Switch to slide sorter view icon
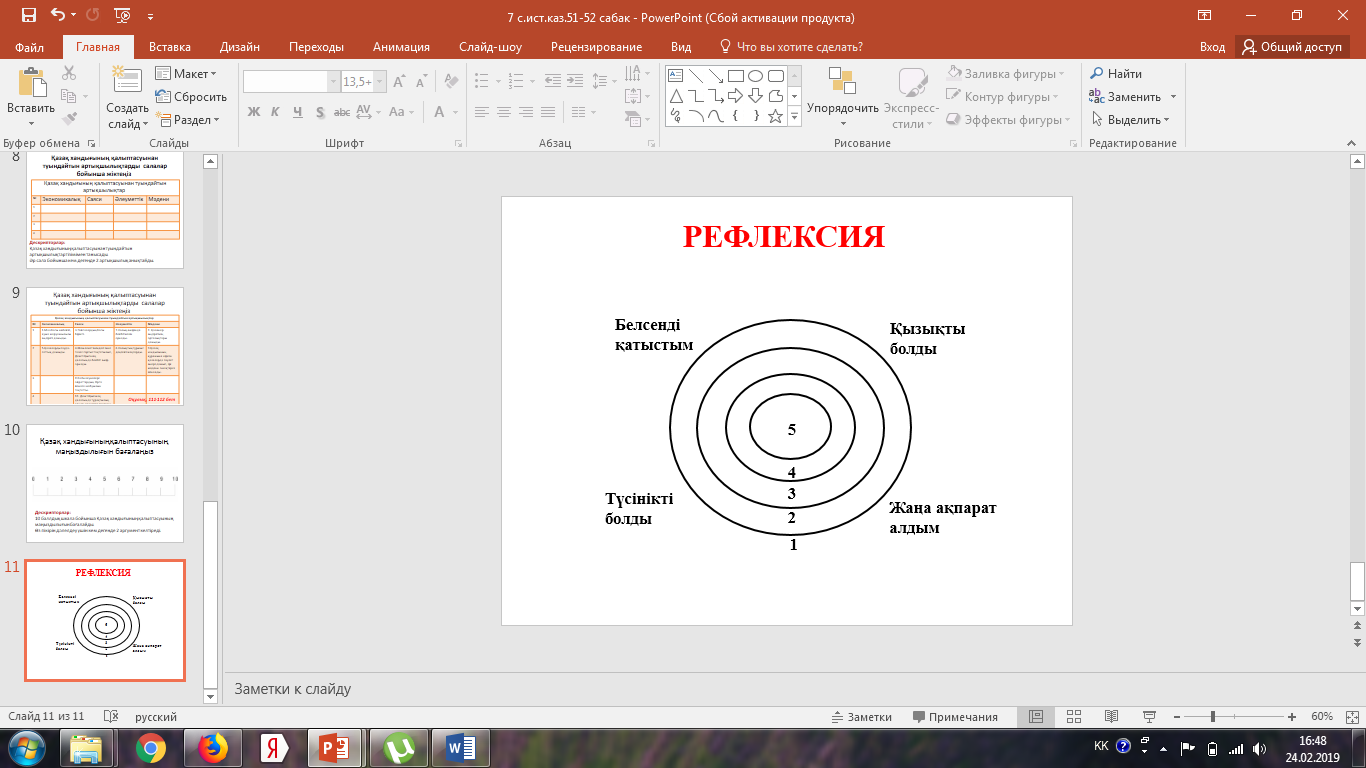 1074,717
